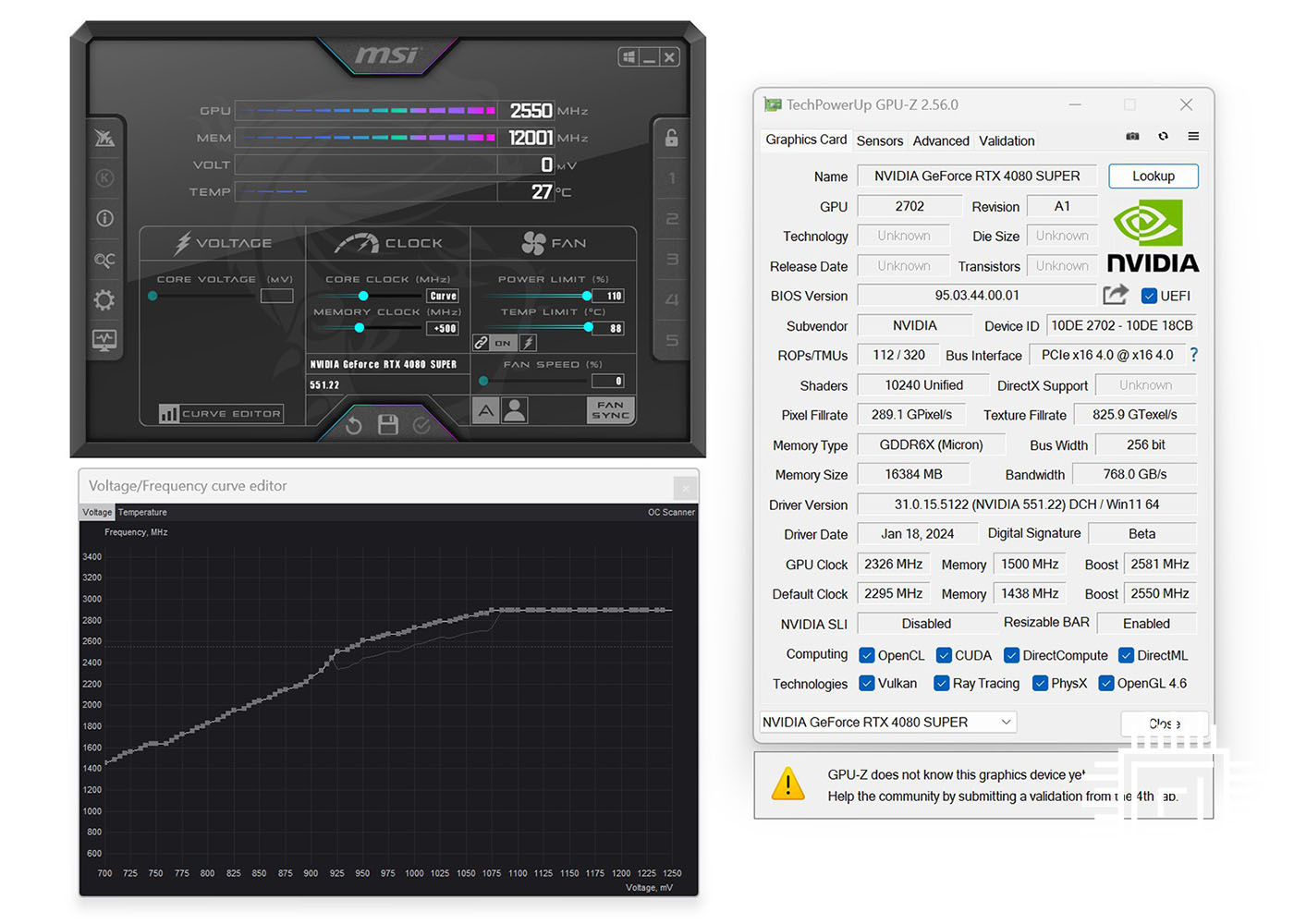
Task: Take a GPU-Z screenshot with camera icon
Action: (1132, 136)
